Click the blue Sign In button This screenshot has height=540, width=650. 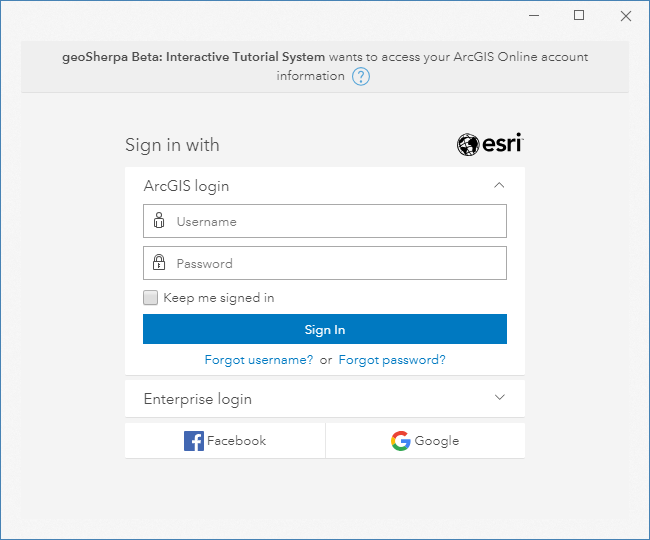click(x=325, y=329)
